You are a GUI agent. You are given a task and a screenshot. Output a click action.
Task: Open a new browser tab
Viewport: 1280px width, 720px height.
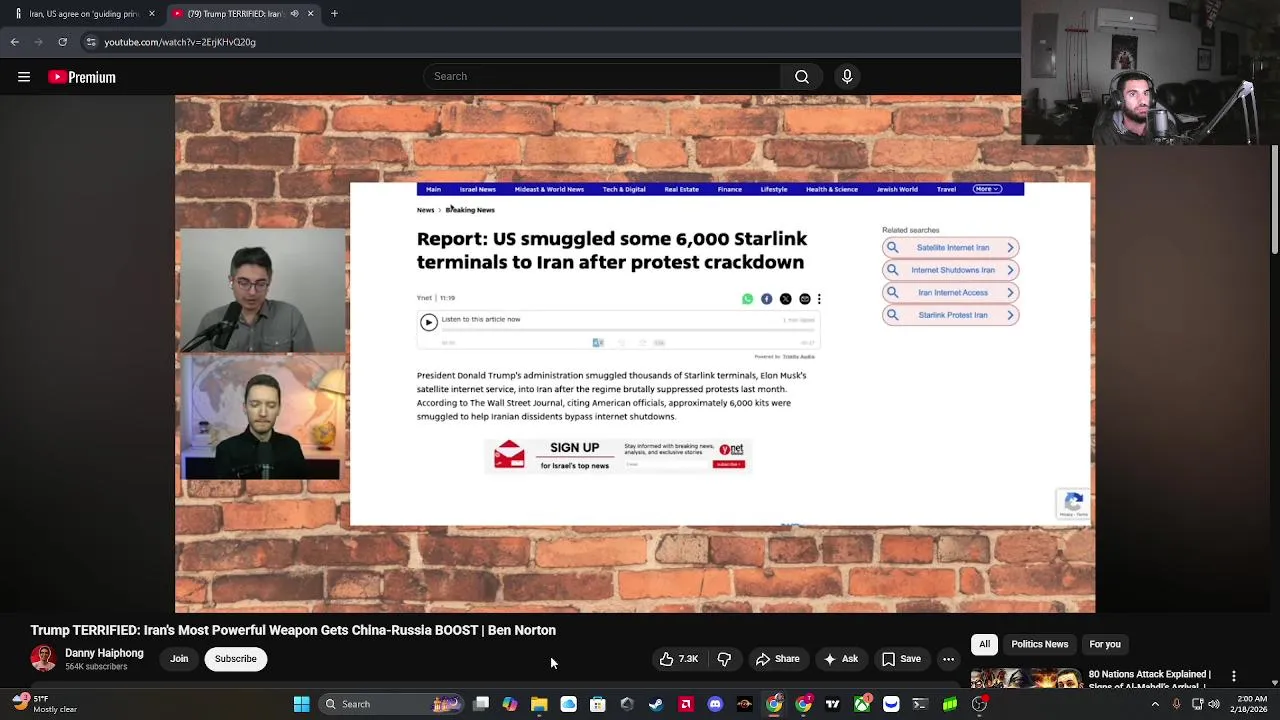tap(334, 14)
